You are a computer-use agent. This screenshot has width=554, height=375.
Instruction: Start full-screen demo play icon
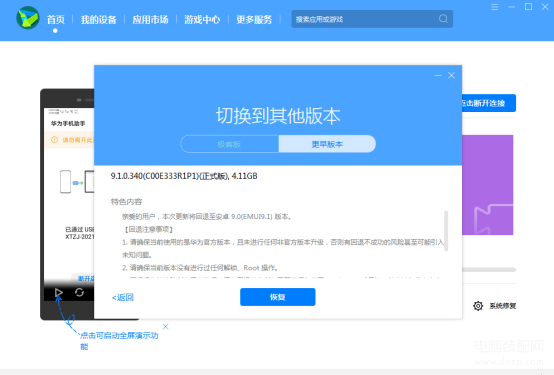(x=59, y=292)
